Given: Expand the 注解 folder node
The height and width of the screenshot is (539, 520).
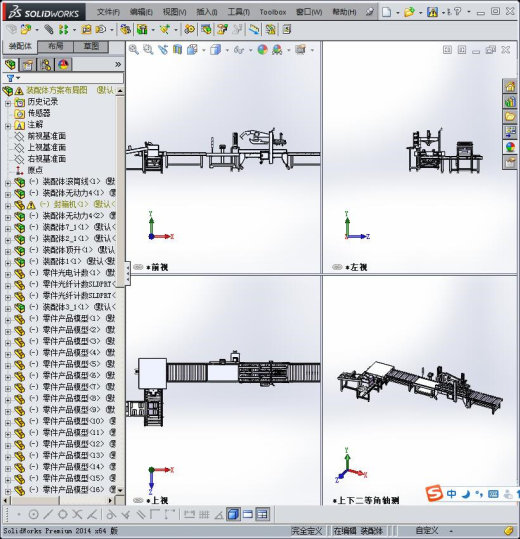Looking at the screenshot, I should point(8,126).
